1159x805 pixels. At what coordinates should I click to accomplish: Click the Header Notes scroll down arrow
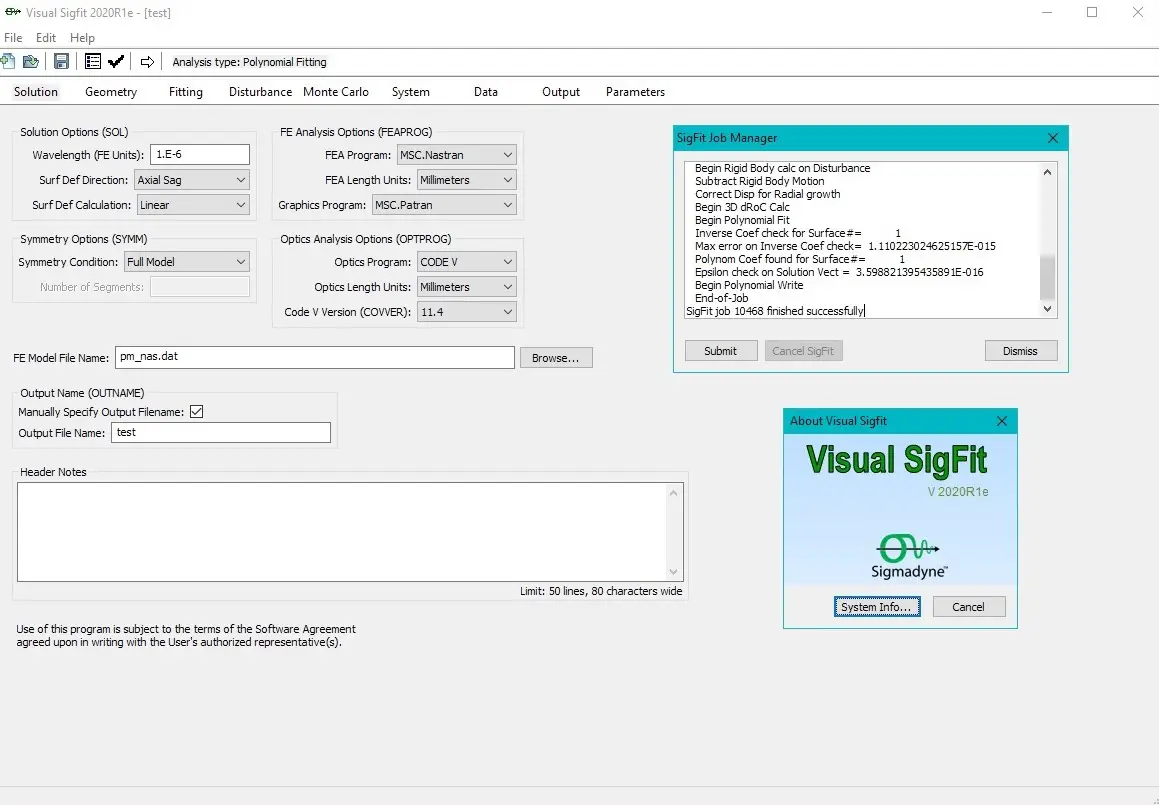point(673,571)
